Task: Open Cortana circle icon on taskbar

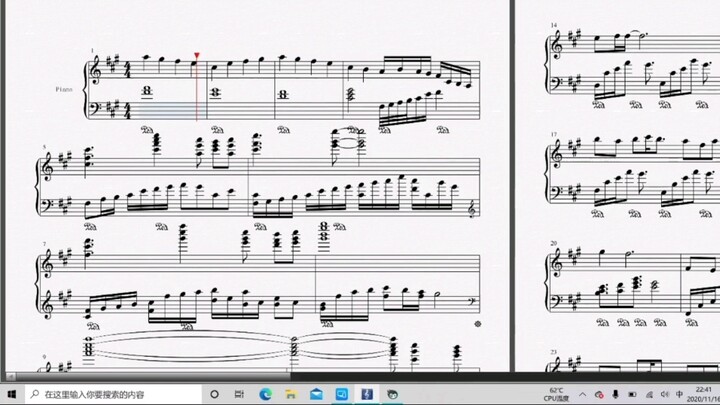Action: coord(214,394)
